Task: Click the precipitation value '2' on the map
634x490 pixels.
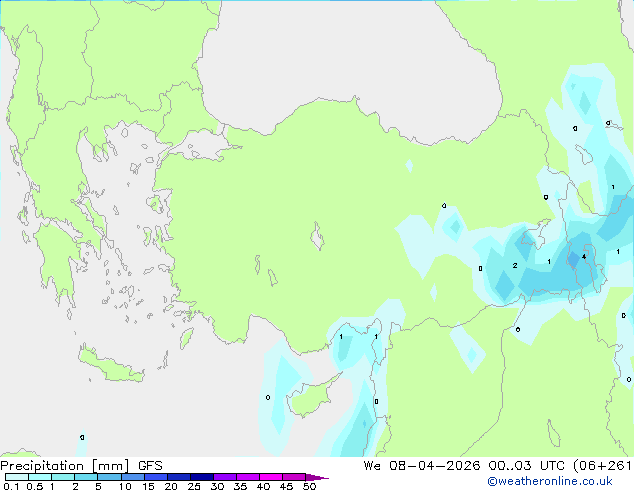Action: [x=515, y=265]
